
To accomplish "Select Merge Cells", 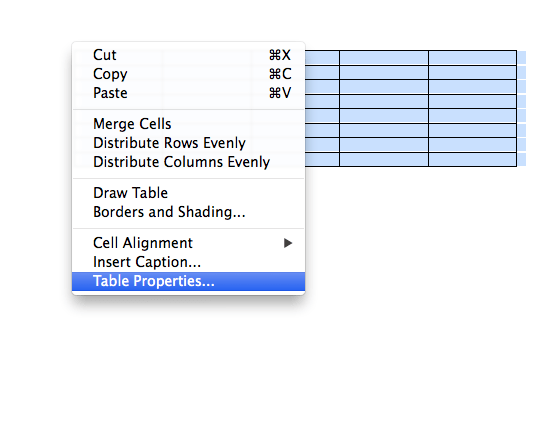I will point(188,124).
